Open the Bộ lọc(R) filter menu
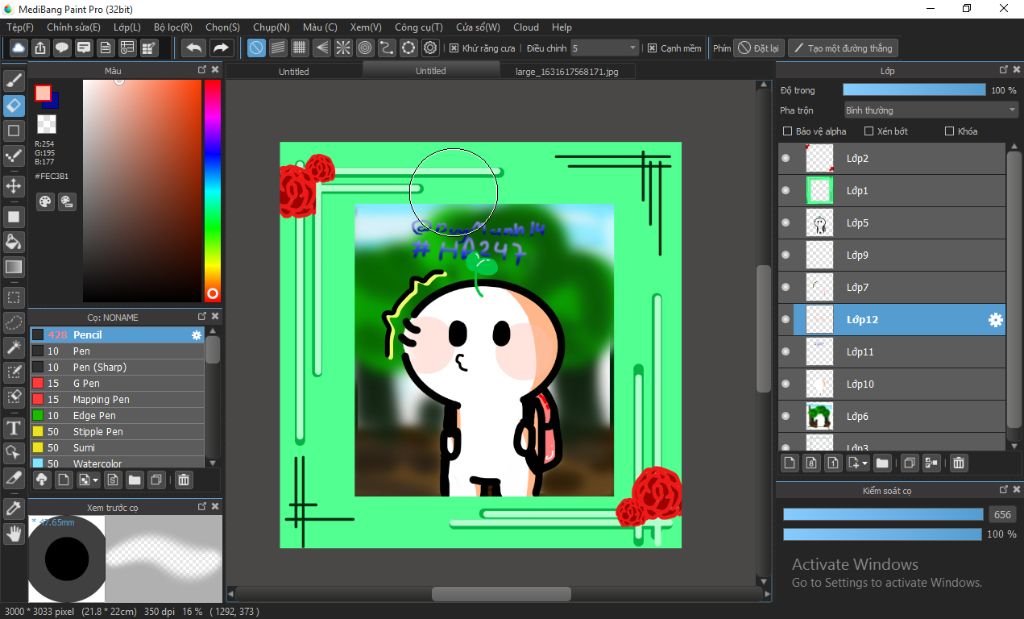1024x619 pixels. point(173,27)
